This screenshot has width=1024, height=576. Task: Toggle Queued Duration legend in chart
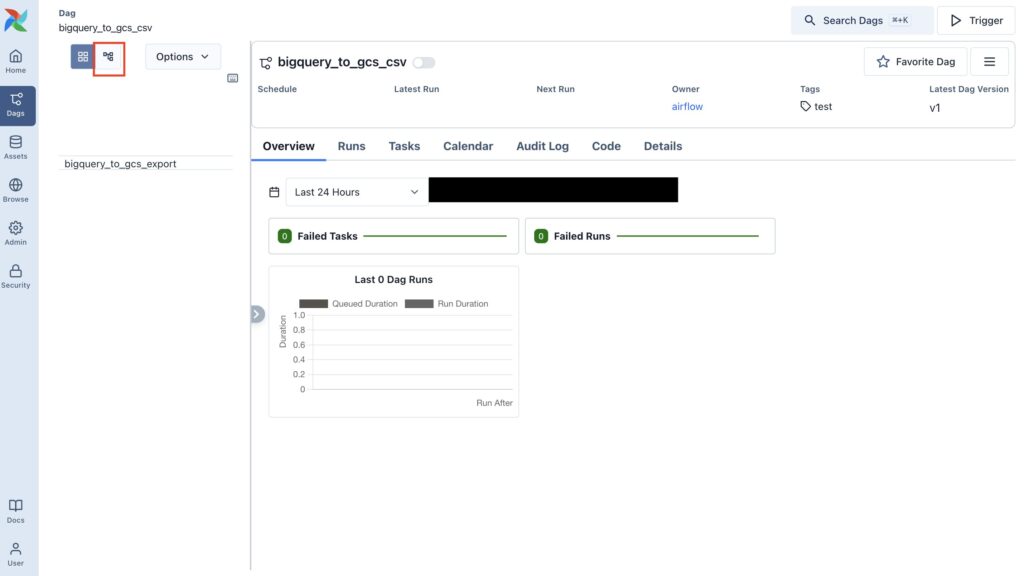350,303
